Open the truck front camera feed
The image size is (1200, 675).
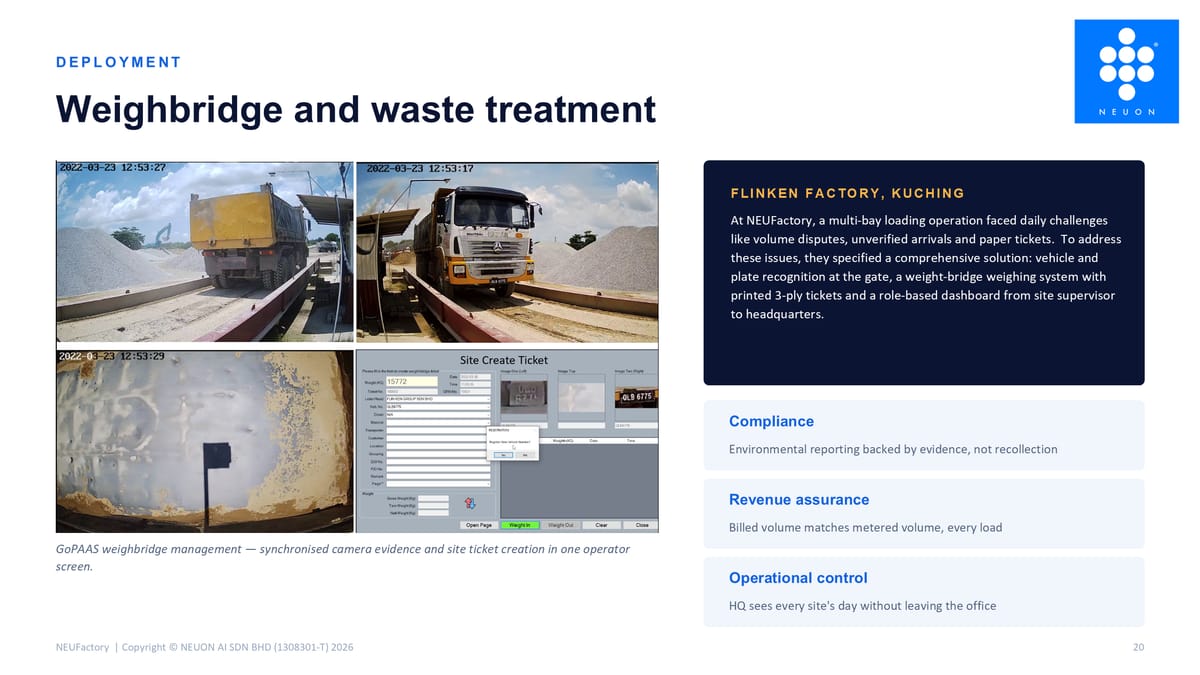coord(507,250)
